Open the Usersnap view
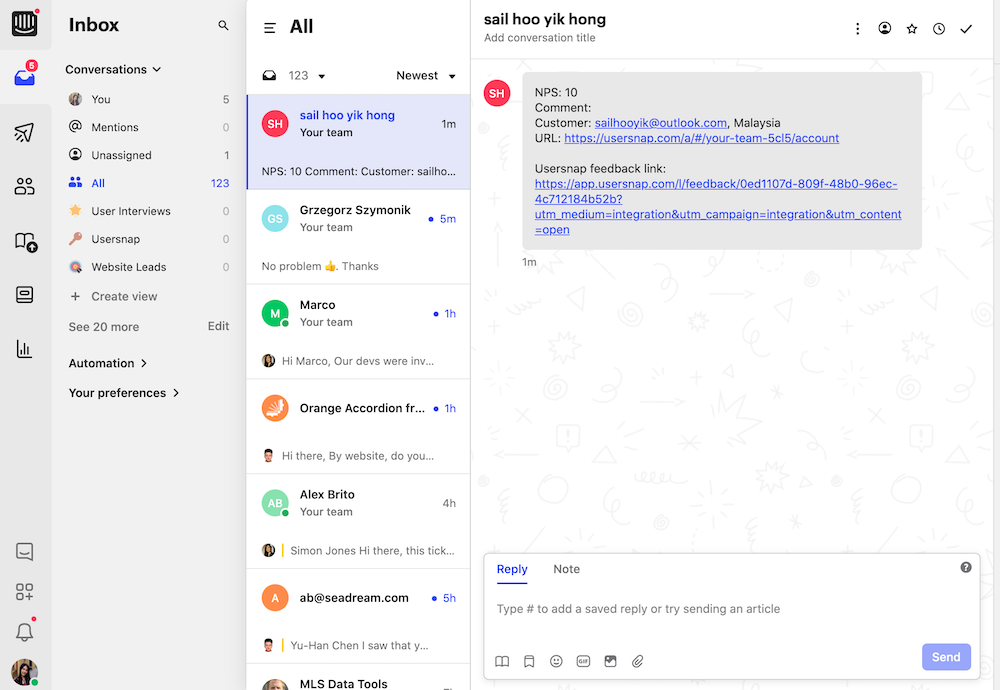1000x690 pixels. pyautogui.click(x=149, y=239)
